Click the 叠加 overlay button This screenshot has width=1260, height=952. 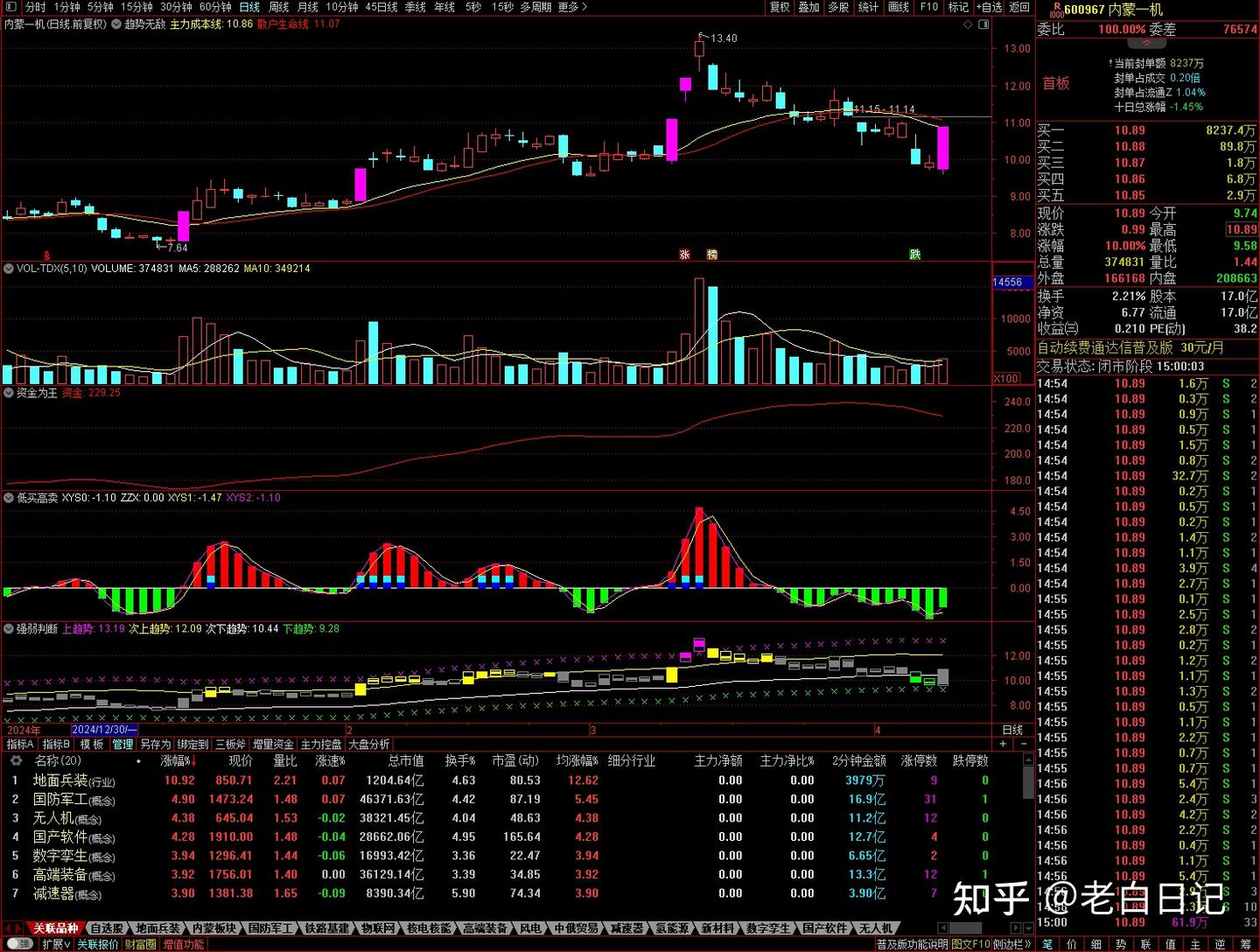pos(808,7)
